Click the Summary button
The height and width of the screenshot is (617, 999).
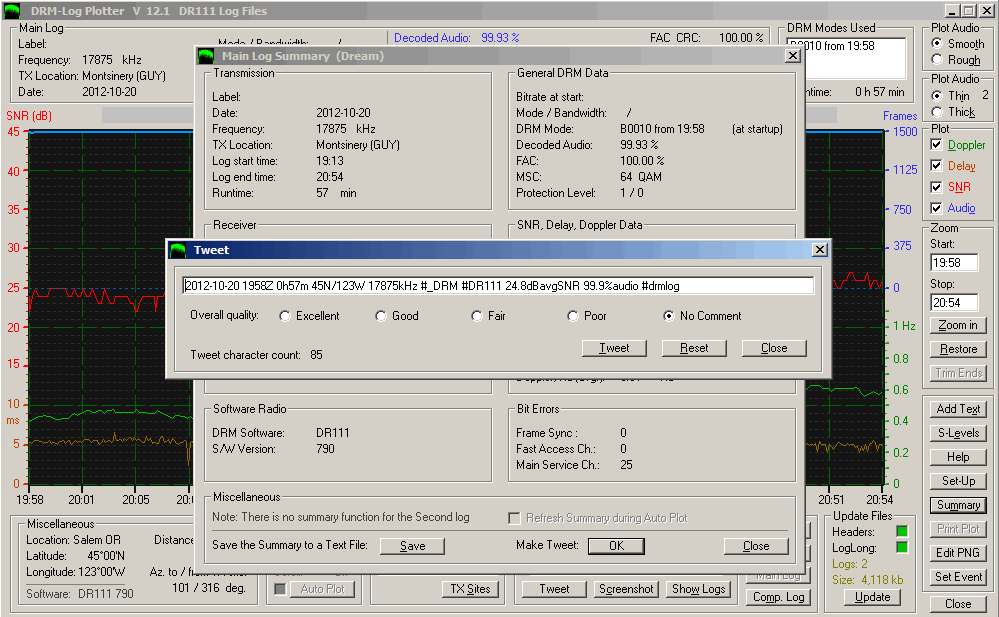point(958,505)
